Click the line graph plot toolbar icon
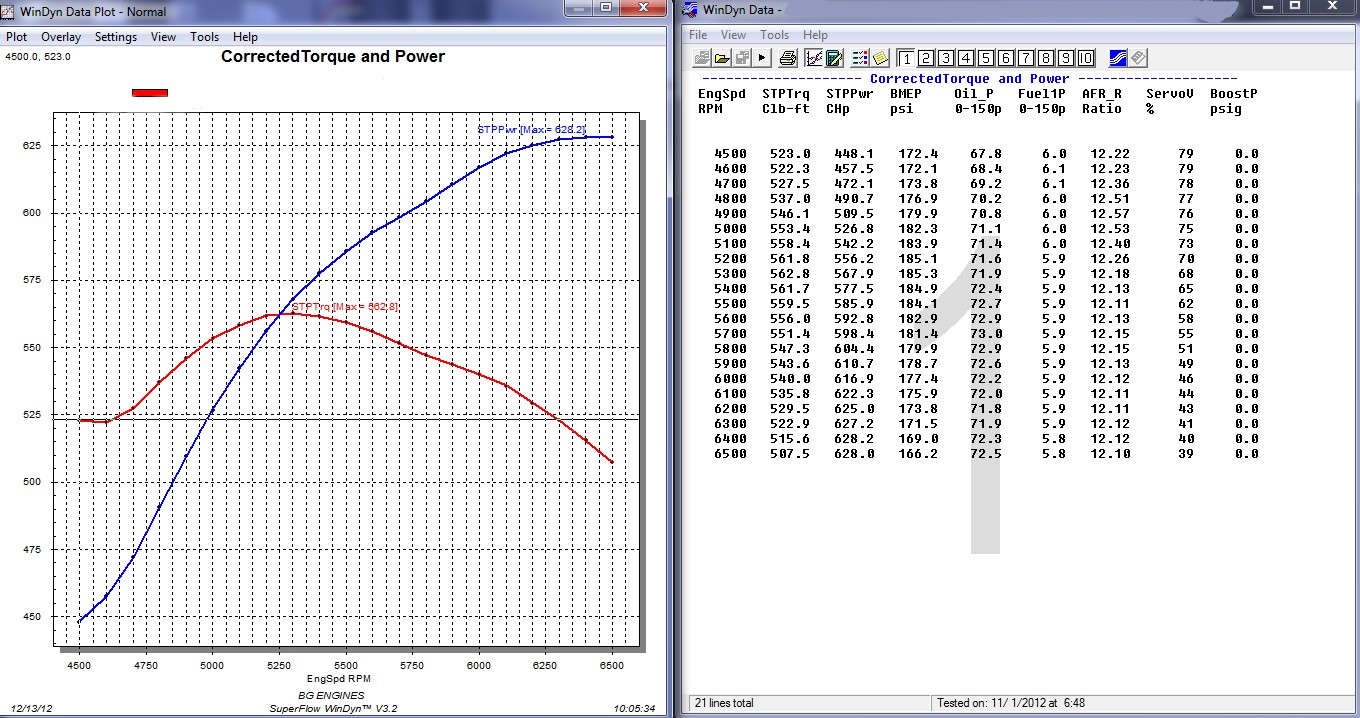Screen dimensions: 1360x718 click(x=814, y=58)
